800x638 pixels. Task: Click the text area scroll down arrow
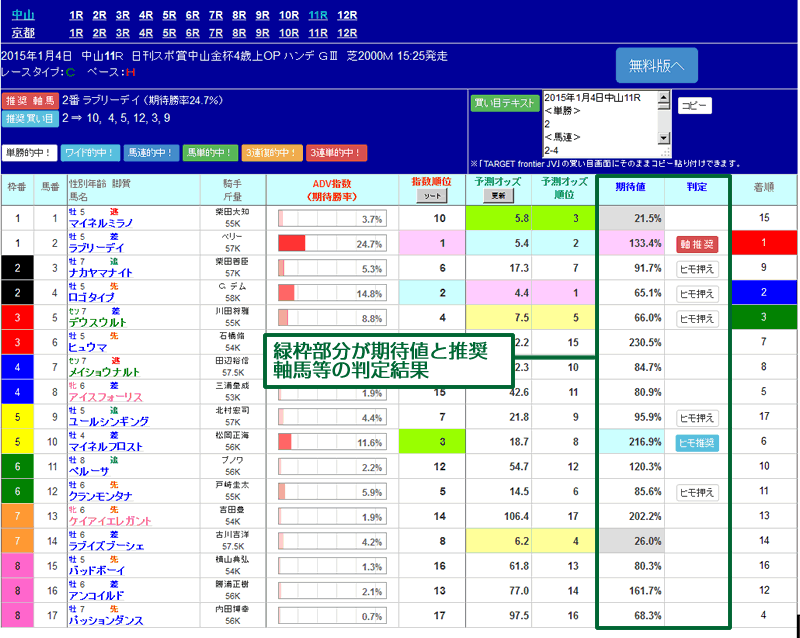[664, 138]
